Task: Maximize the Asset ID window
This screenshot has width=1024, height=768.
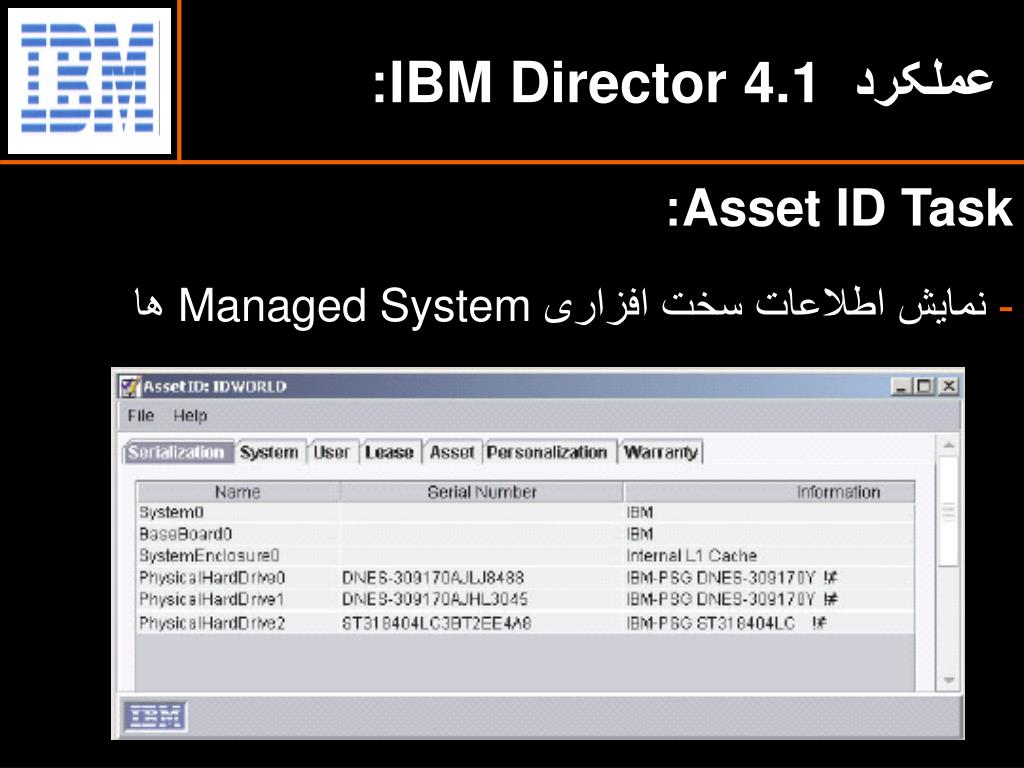Action: coord(924,386)
